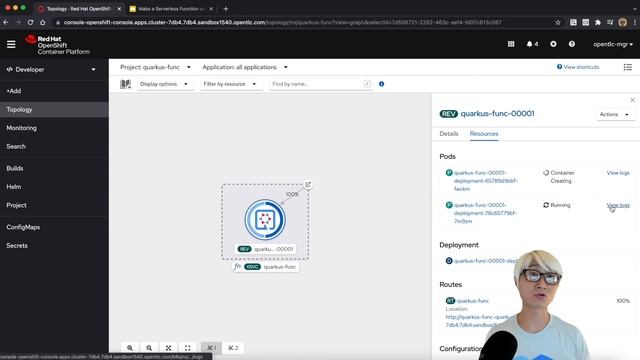
Task: Open Builds in the sidebar
Action: pyautogui.click(x=54, y=168)
